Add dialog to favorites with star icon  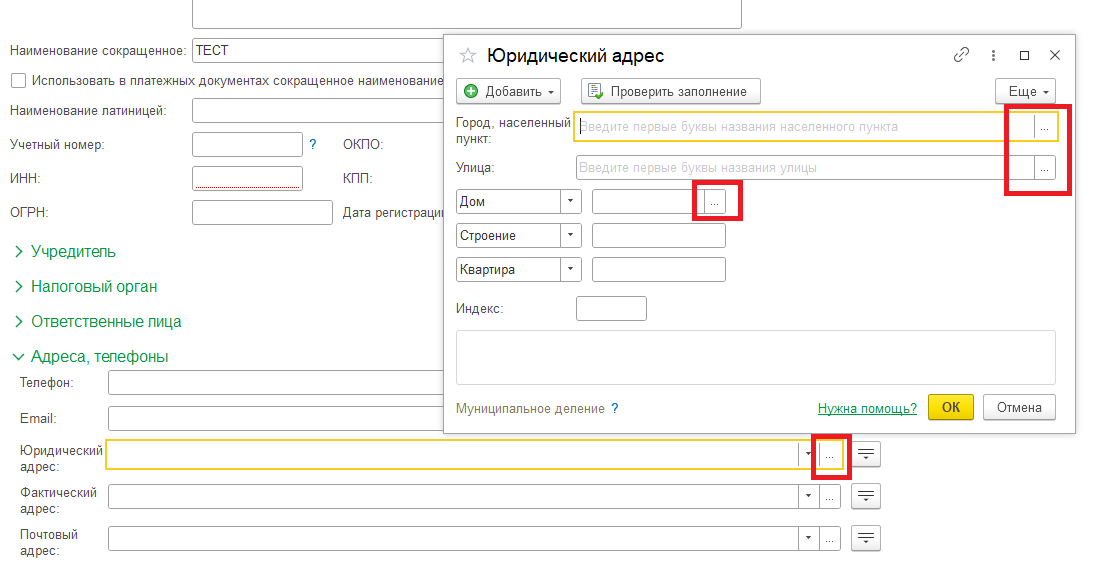(x=468, y=55)
